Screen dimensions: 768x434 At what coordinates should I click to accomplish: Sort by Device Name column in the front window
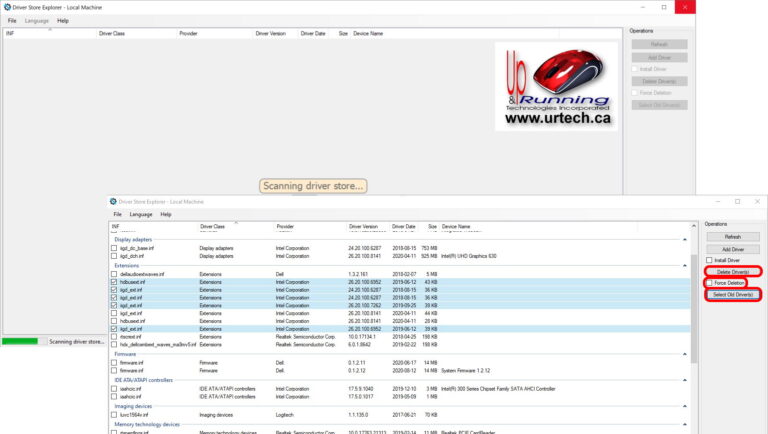pyautogui.click(x=456, y=227)
